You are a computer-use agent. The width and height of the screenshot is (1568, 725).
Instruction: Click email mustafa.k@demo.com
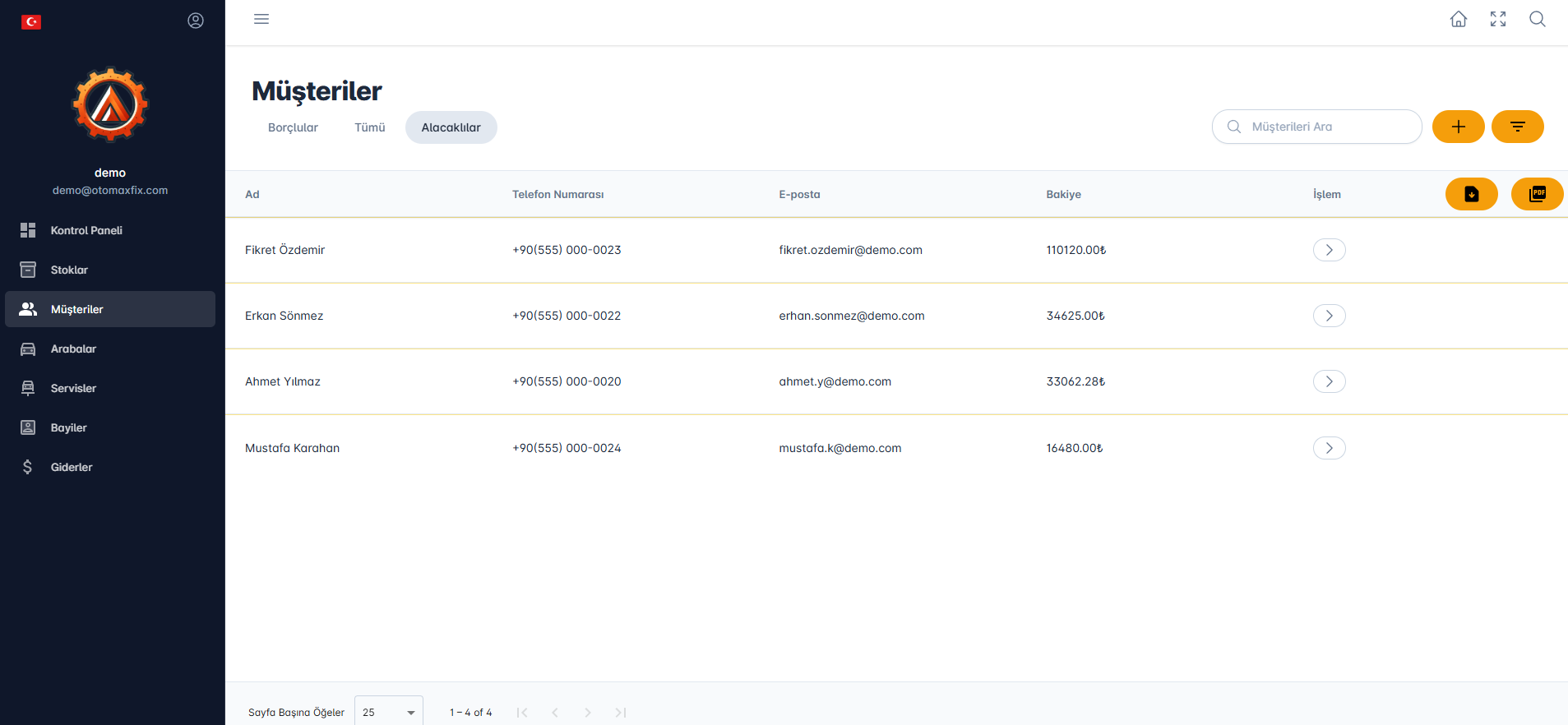click(840, 448)
